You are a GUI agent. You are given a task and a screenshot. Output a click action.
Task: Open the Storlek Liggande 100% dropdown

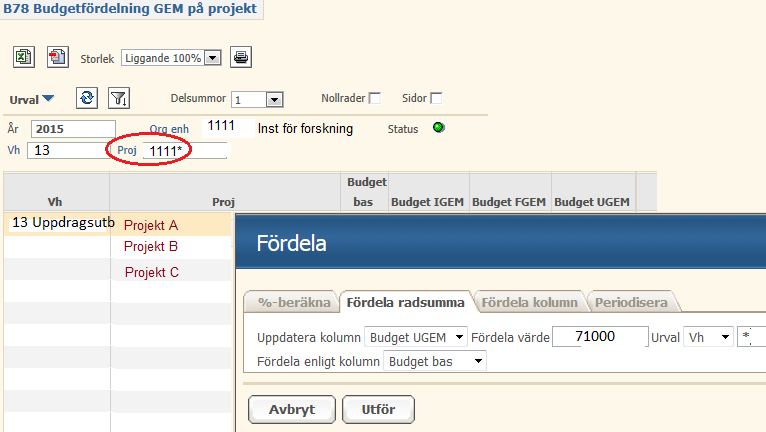coord(171,58)
